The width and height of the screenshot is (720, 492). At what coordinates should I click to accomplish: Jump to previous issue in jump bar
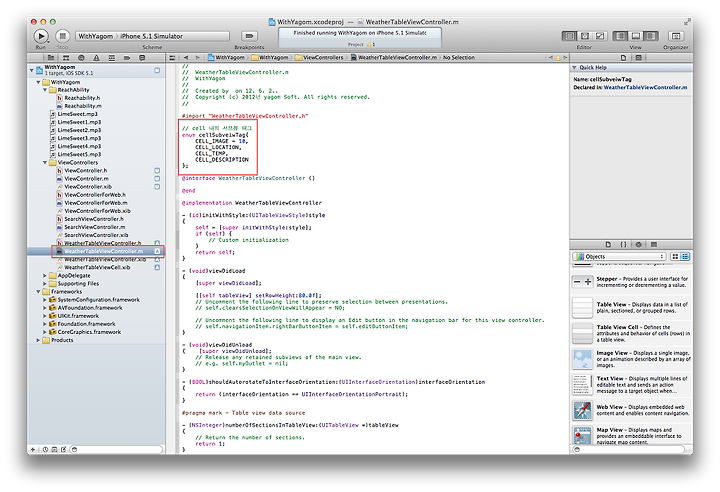click(x=551, y=58)
